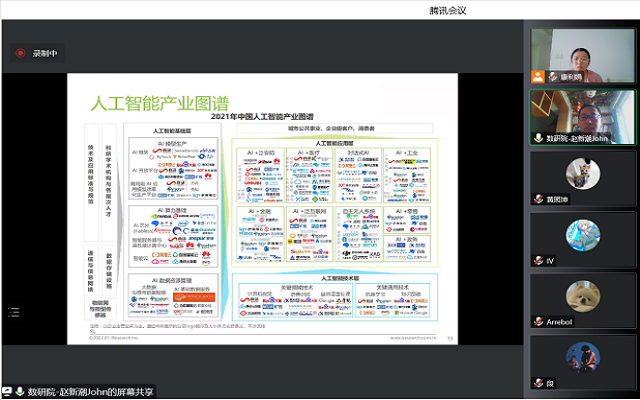Click the 对话式AI box title
Image resolution: width=640 pixels, height=400 pixels.
click(358, 153)
